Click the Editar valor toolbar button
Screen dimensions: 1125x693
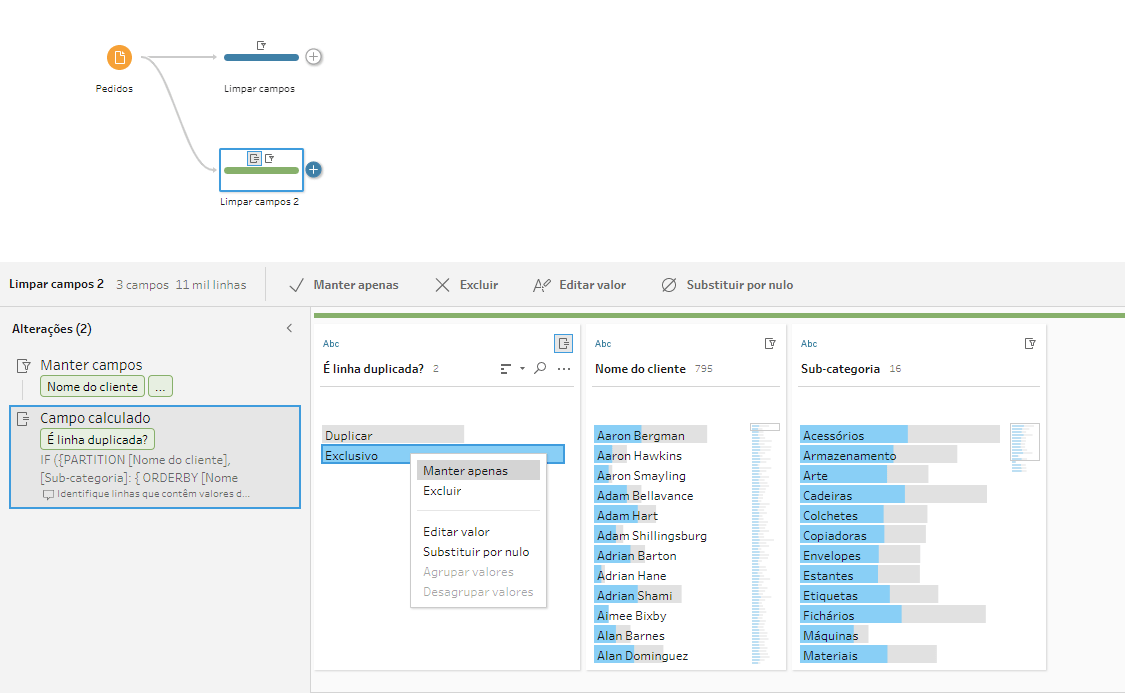pyautogui.click(x=580, y=285)
